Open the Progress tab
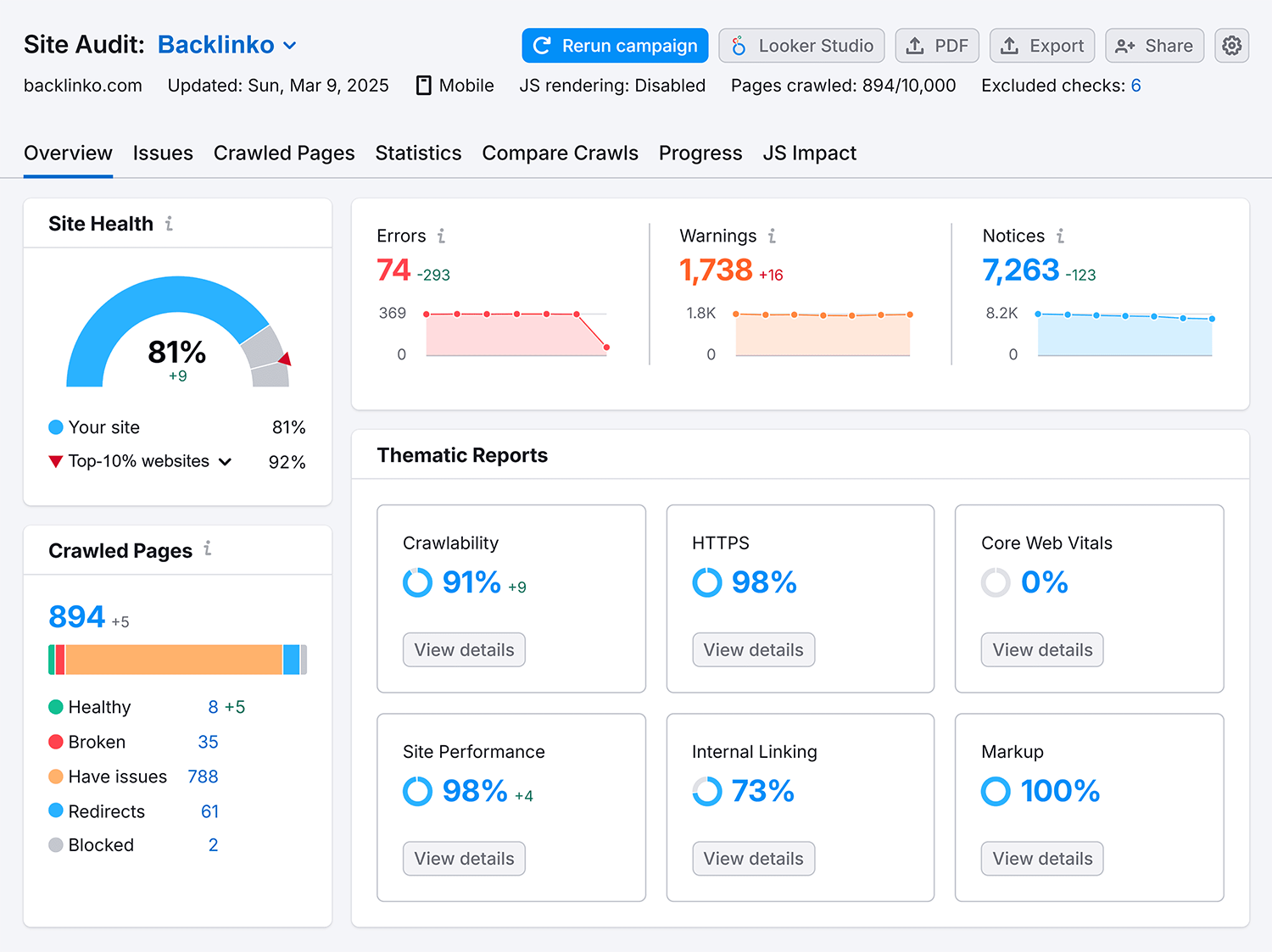 coord(700,153)
